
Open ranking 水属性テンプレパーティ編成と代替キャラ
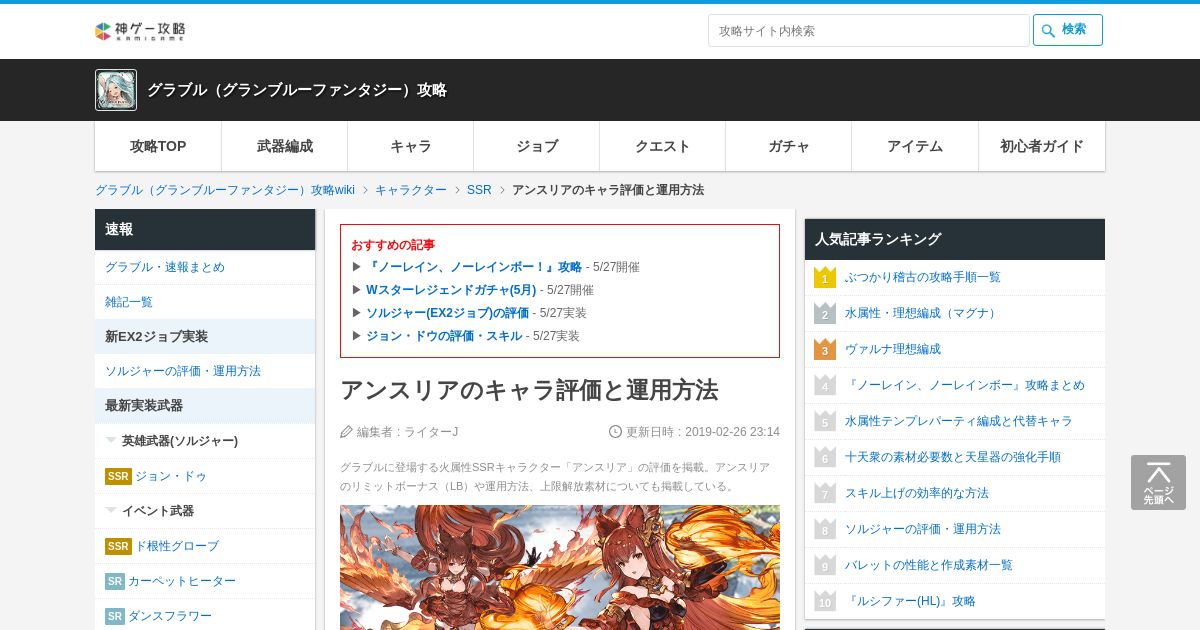click(x=958, y=421)
